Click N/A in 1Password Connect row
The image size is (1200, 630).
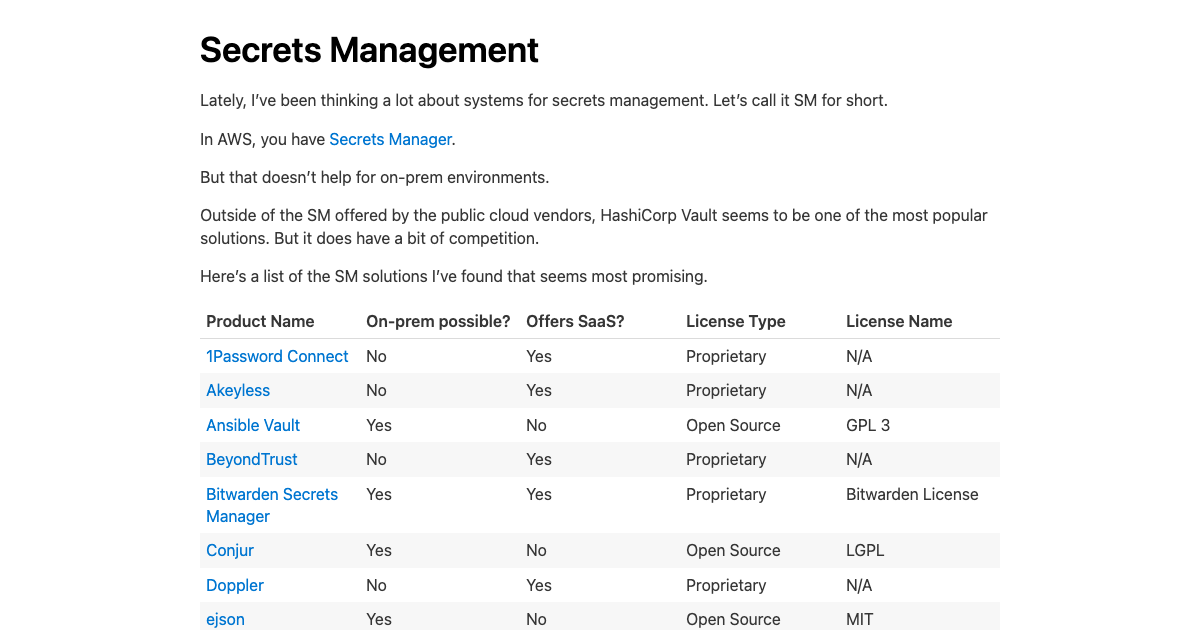pos(859,356)
